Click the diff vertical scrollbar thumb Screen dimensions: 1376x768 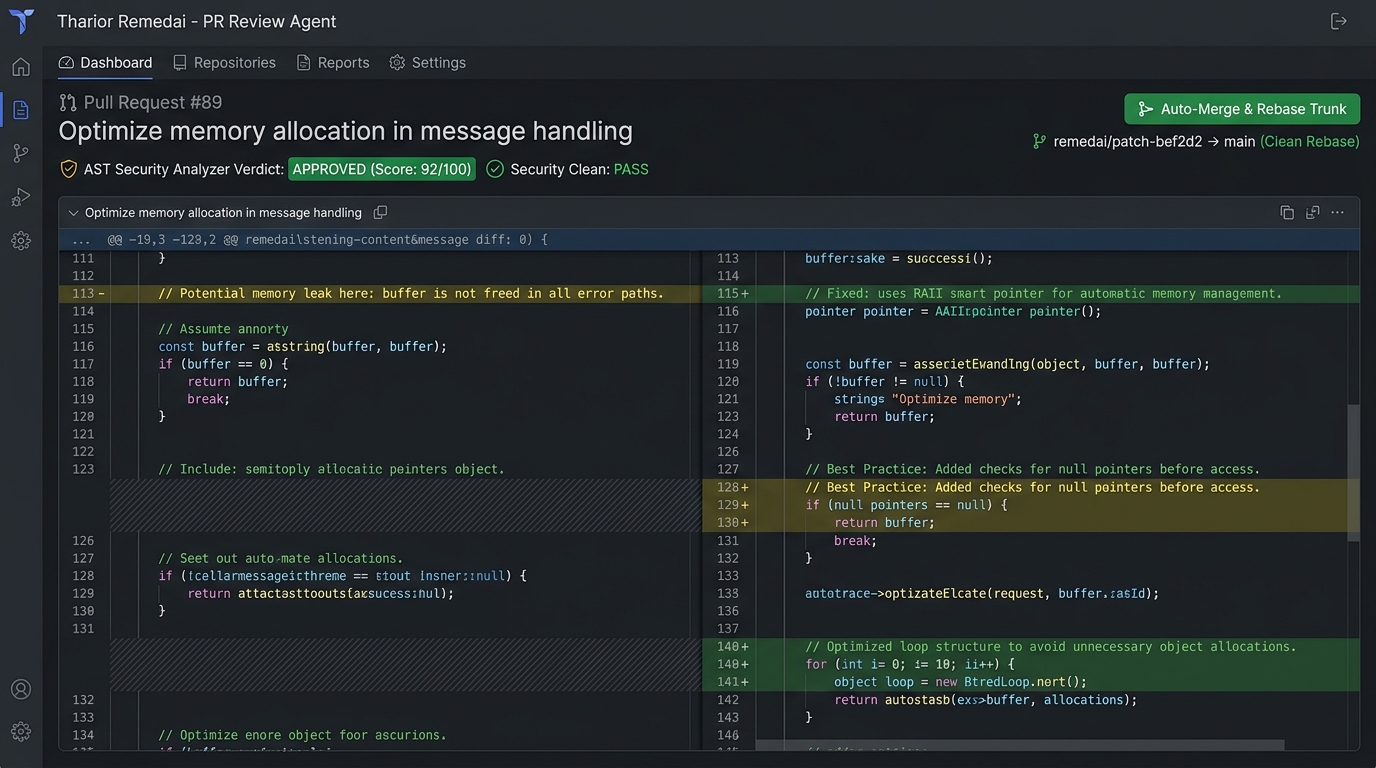click(1354, 472)
